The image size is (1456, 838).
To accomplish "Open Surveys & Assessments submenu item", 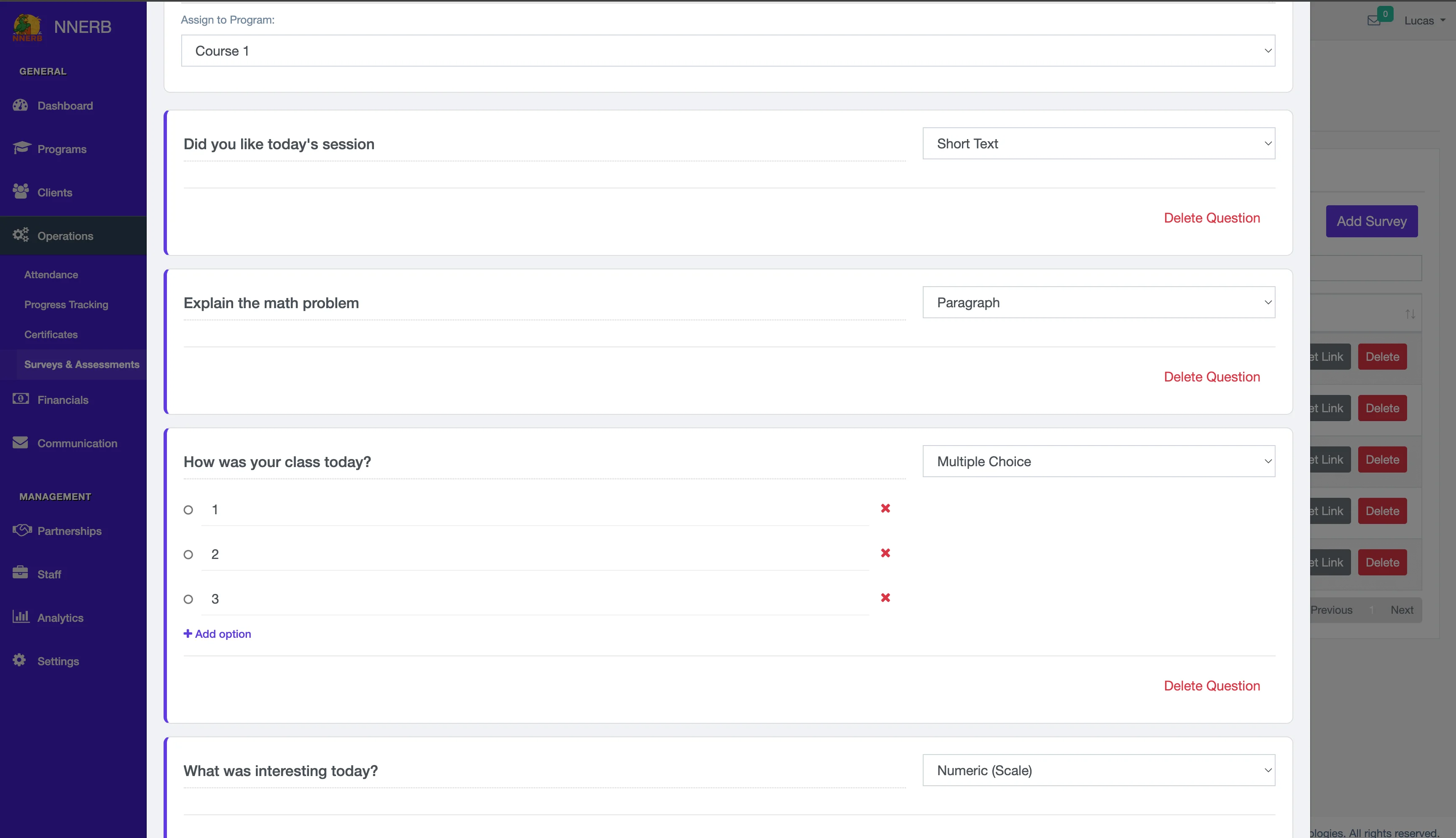I will tap(82, 364).
